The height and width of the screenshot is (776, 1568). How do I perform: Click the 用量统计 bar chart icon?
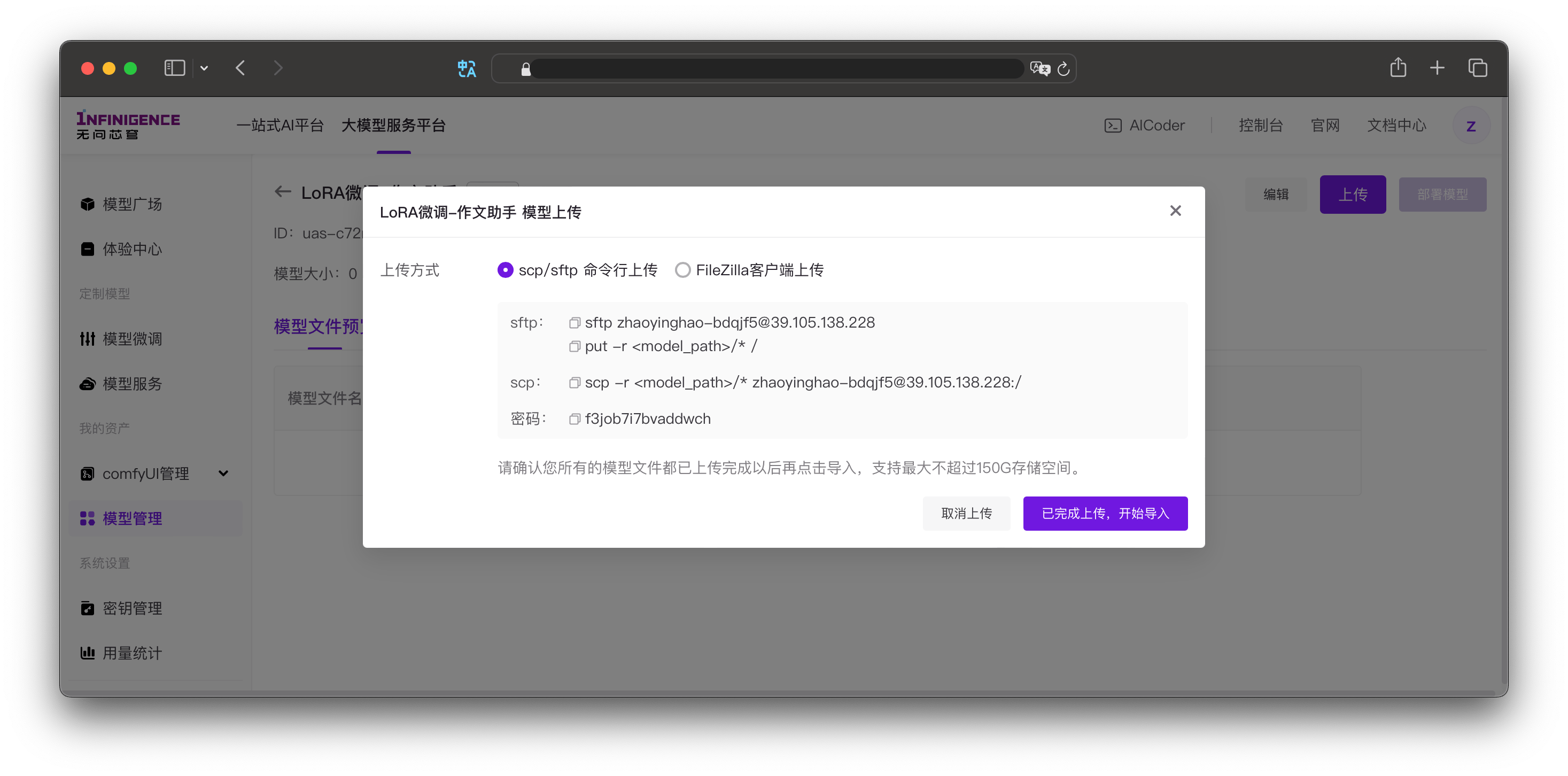[87, 653]
